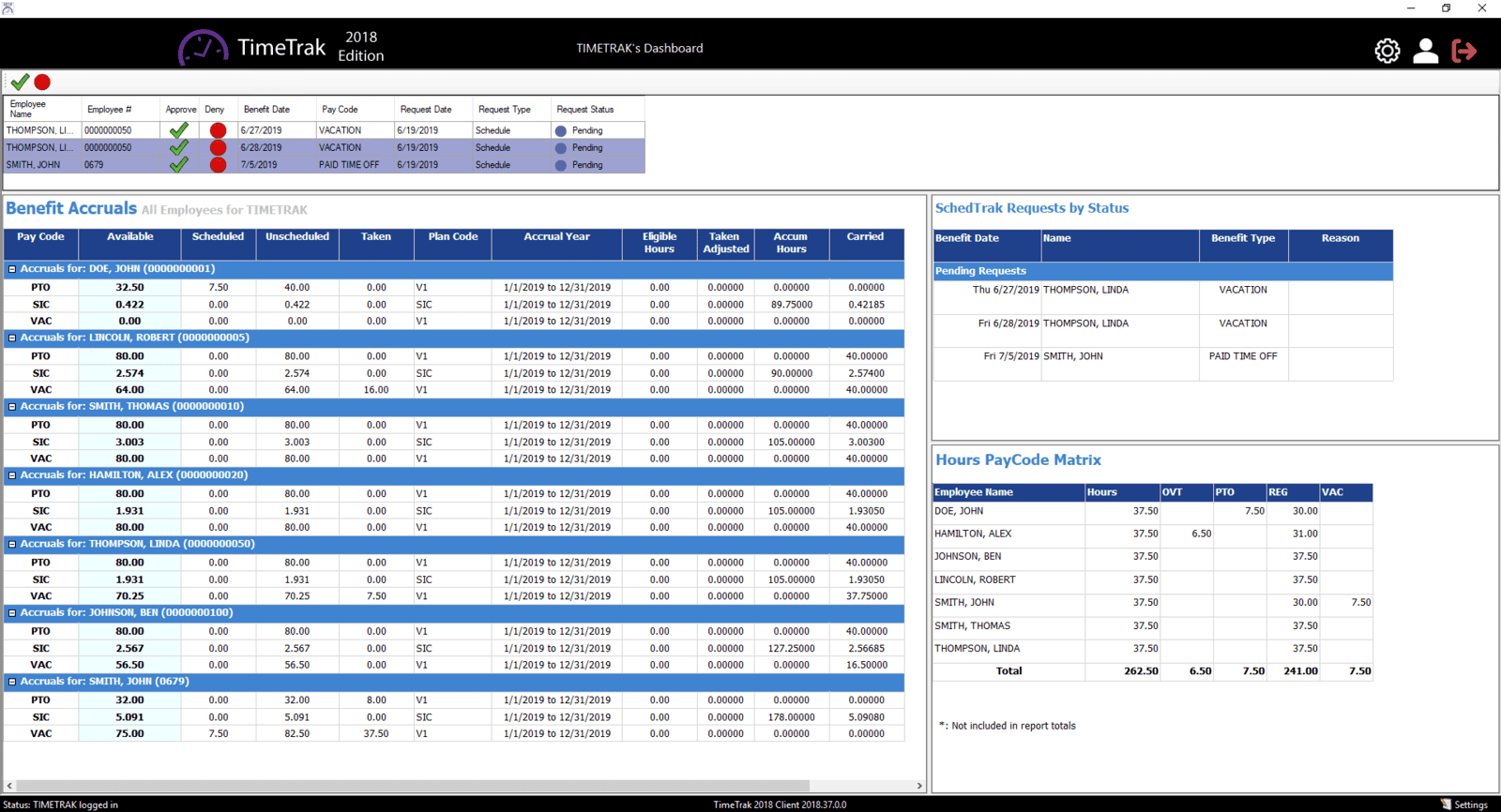Deny Thompson's 6/27/2019 vacation request
This screenshot has width=1501, height=812.
[x=218, y=130]
